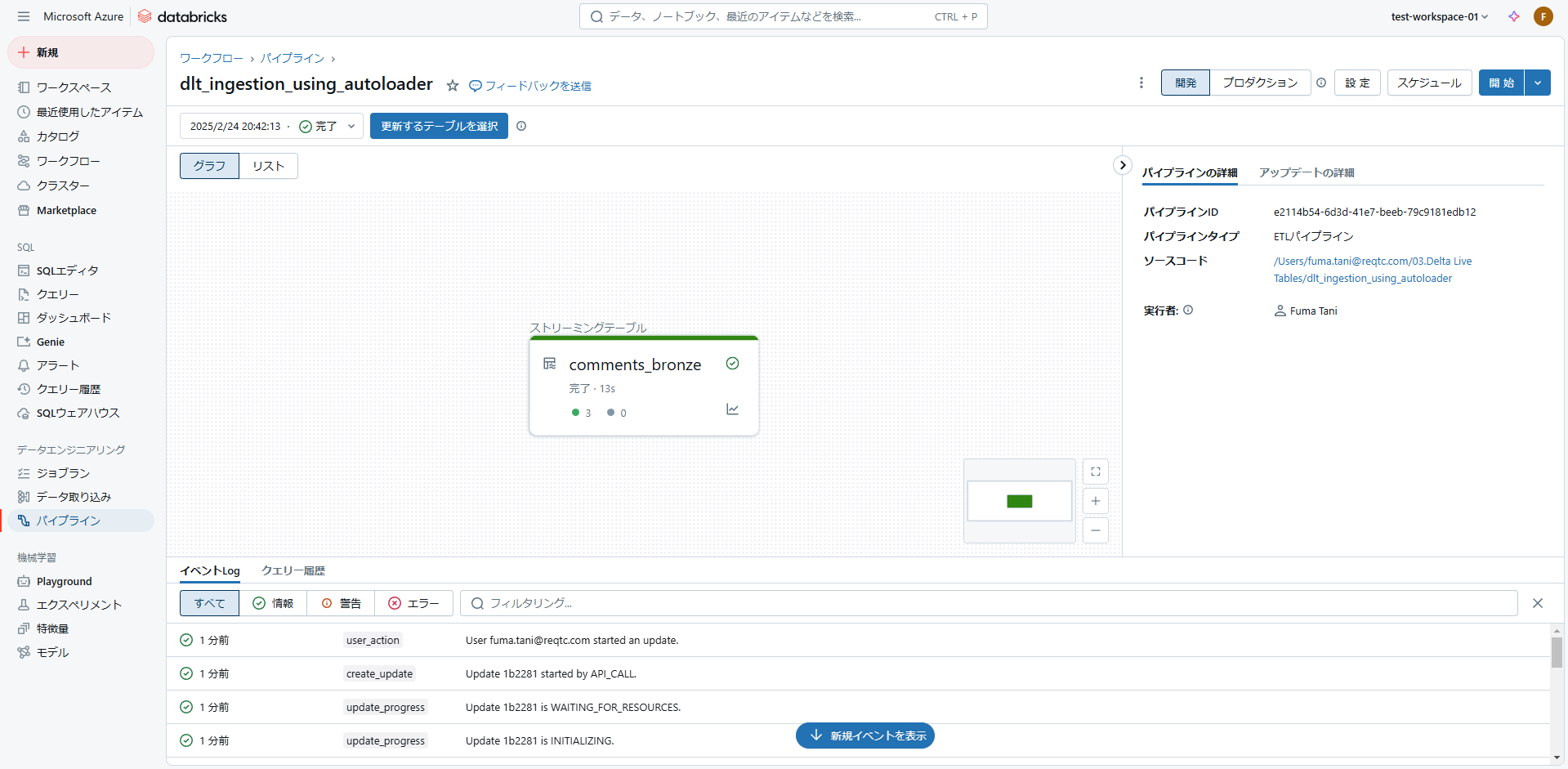
Task: Open the update run selector dropdown
Action: click(271, 126)
